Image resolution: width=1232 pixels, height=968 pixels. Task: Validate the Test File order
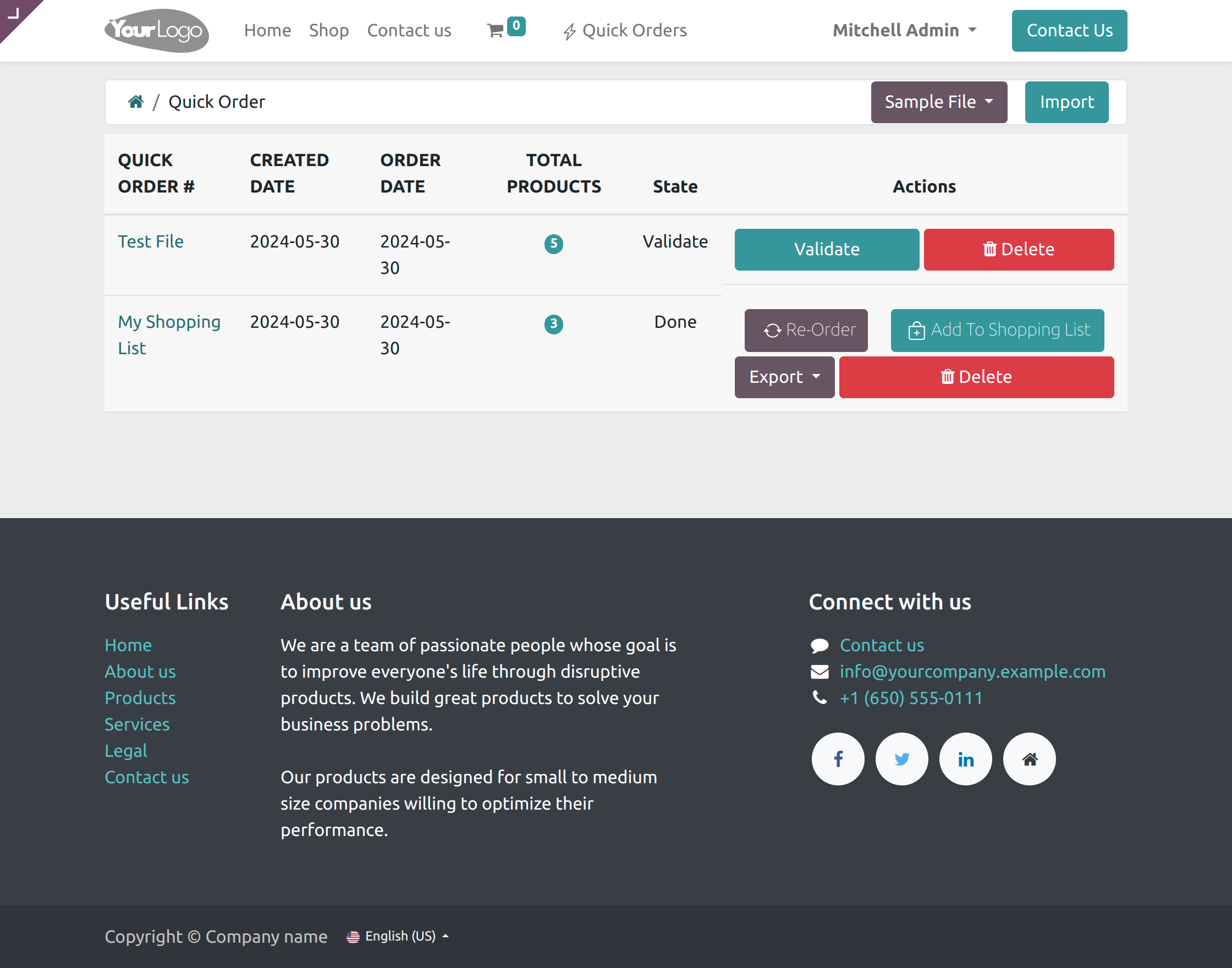pyautogui.click(x=826, y=249)
